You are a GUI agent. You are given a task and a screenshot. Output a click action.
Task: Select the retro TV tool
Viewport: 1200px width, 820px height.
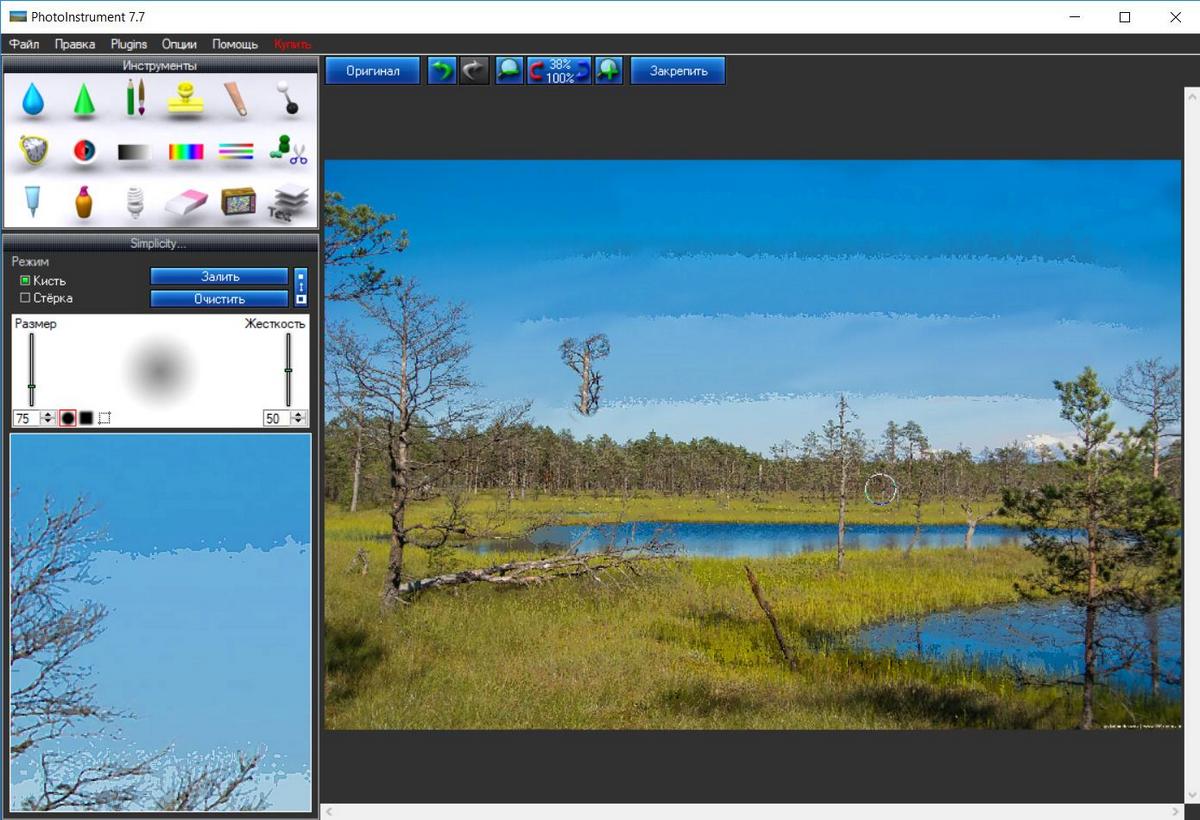[x=238, y=202]
